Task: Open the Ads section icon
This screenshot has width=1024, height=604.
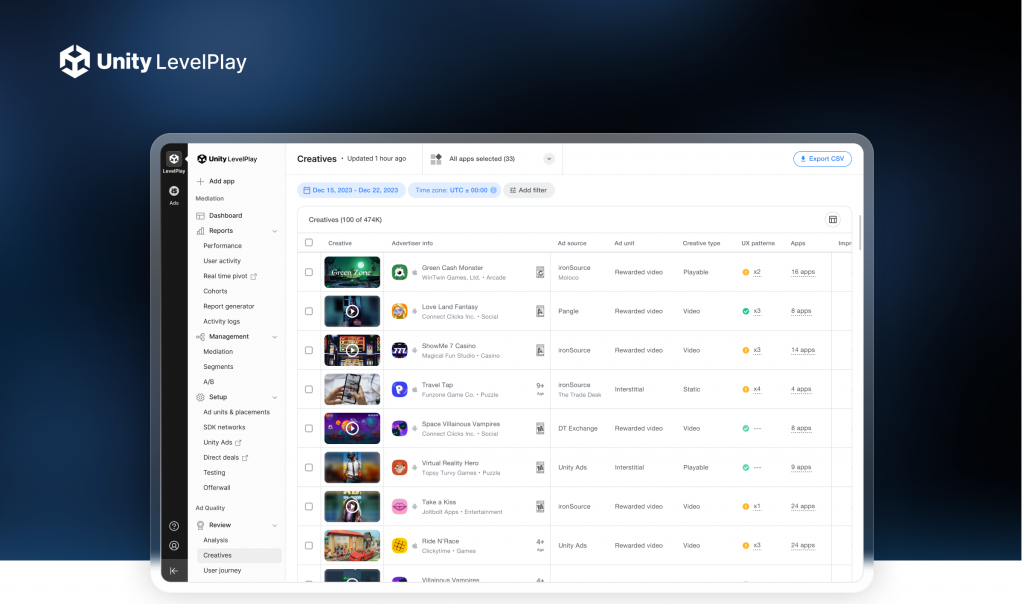Action: pyautogui.click(x=174, y=191)
